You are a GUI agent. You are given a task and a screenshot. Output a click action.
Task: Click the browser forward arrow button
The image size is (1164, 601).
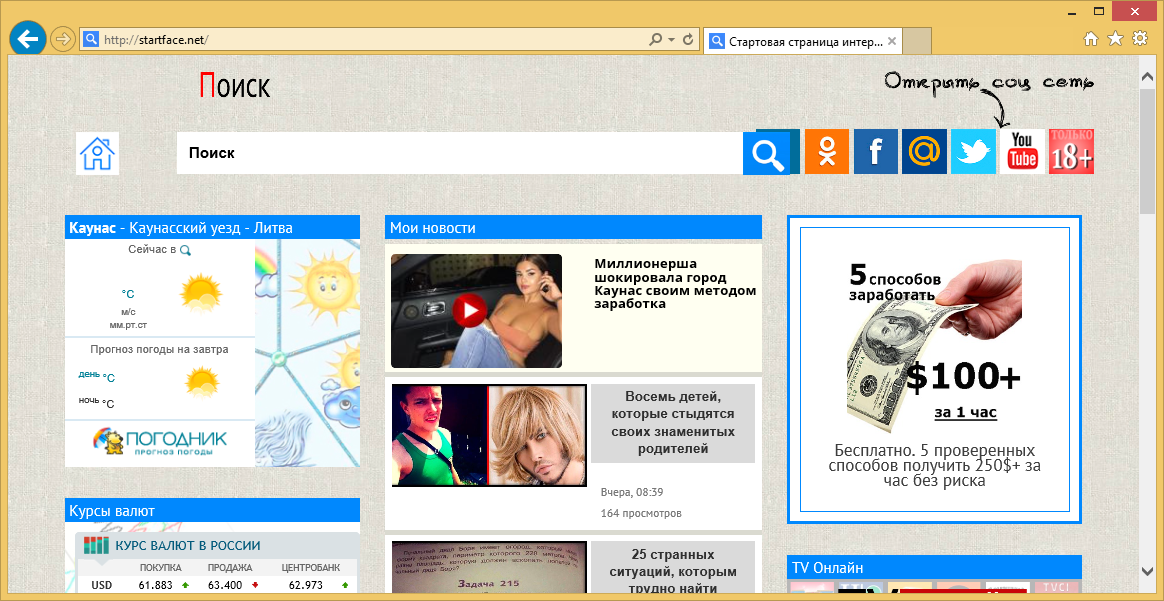64,39
